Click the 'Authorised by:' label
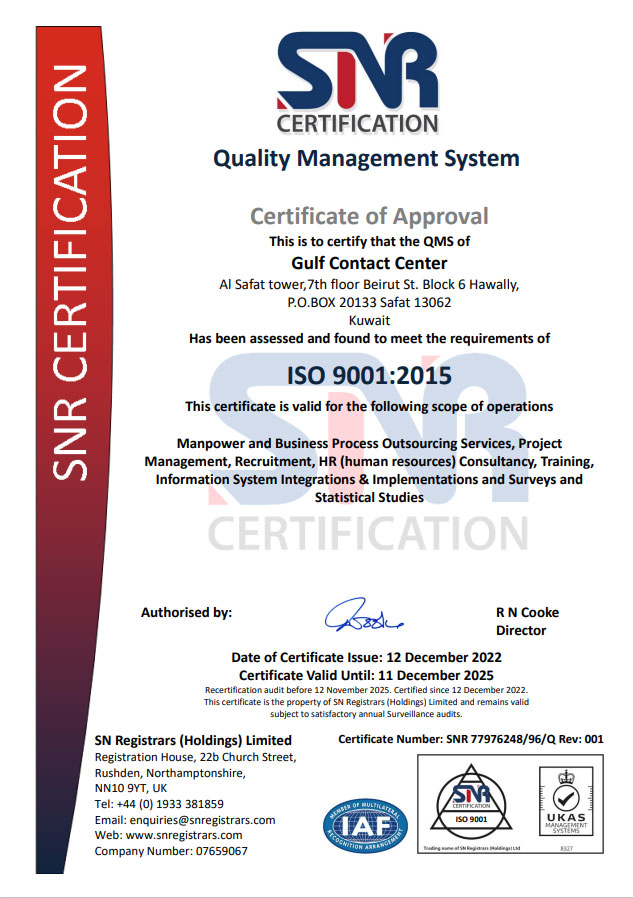 (186, 613)
